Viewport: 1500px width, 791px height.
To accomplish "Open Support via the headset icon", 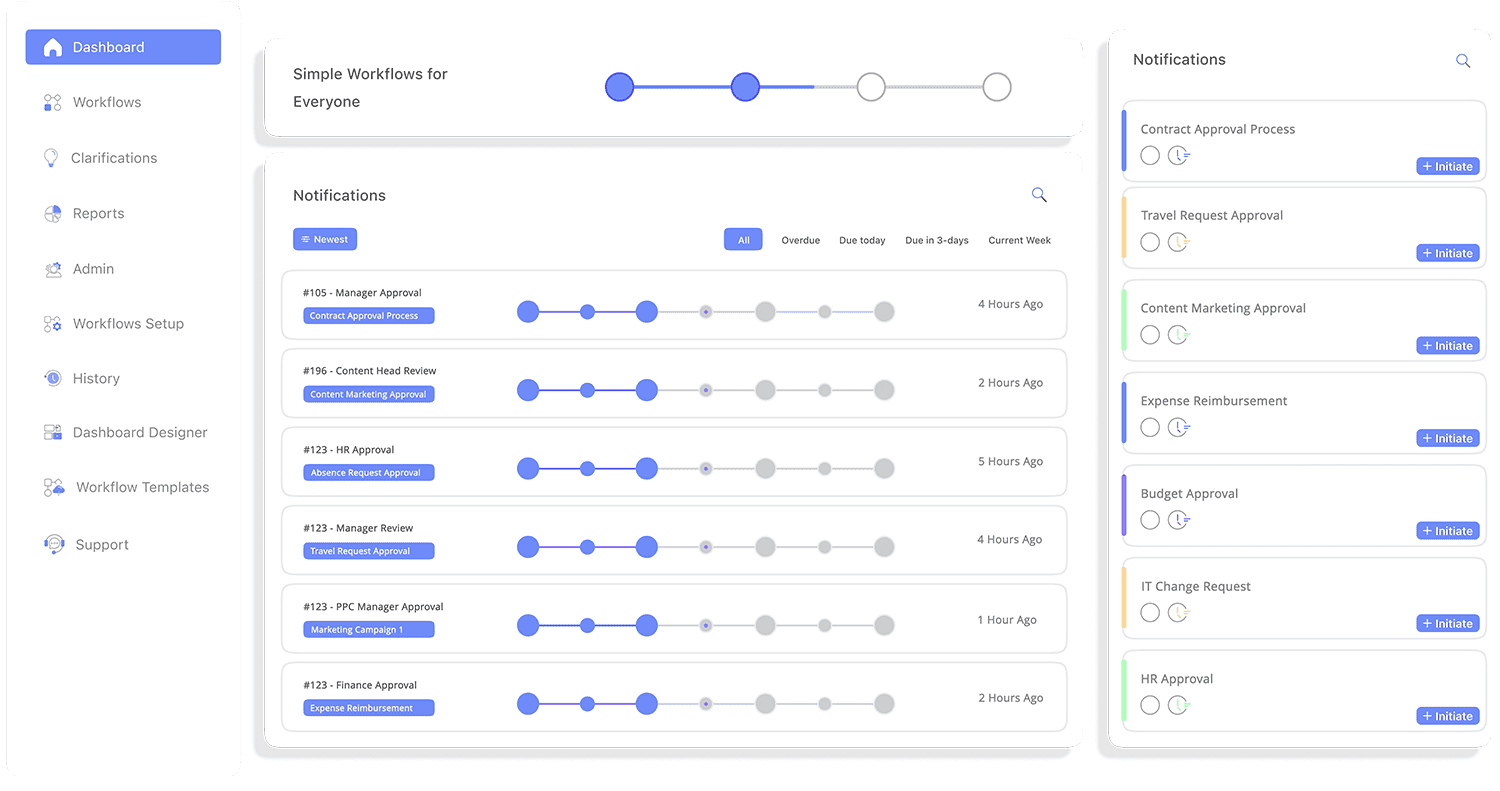I will point(54,544).
